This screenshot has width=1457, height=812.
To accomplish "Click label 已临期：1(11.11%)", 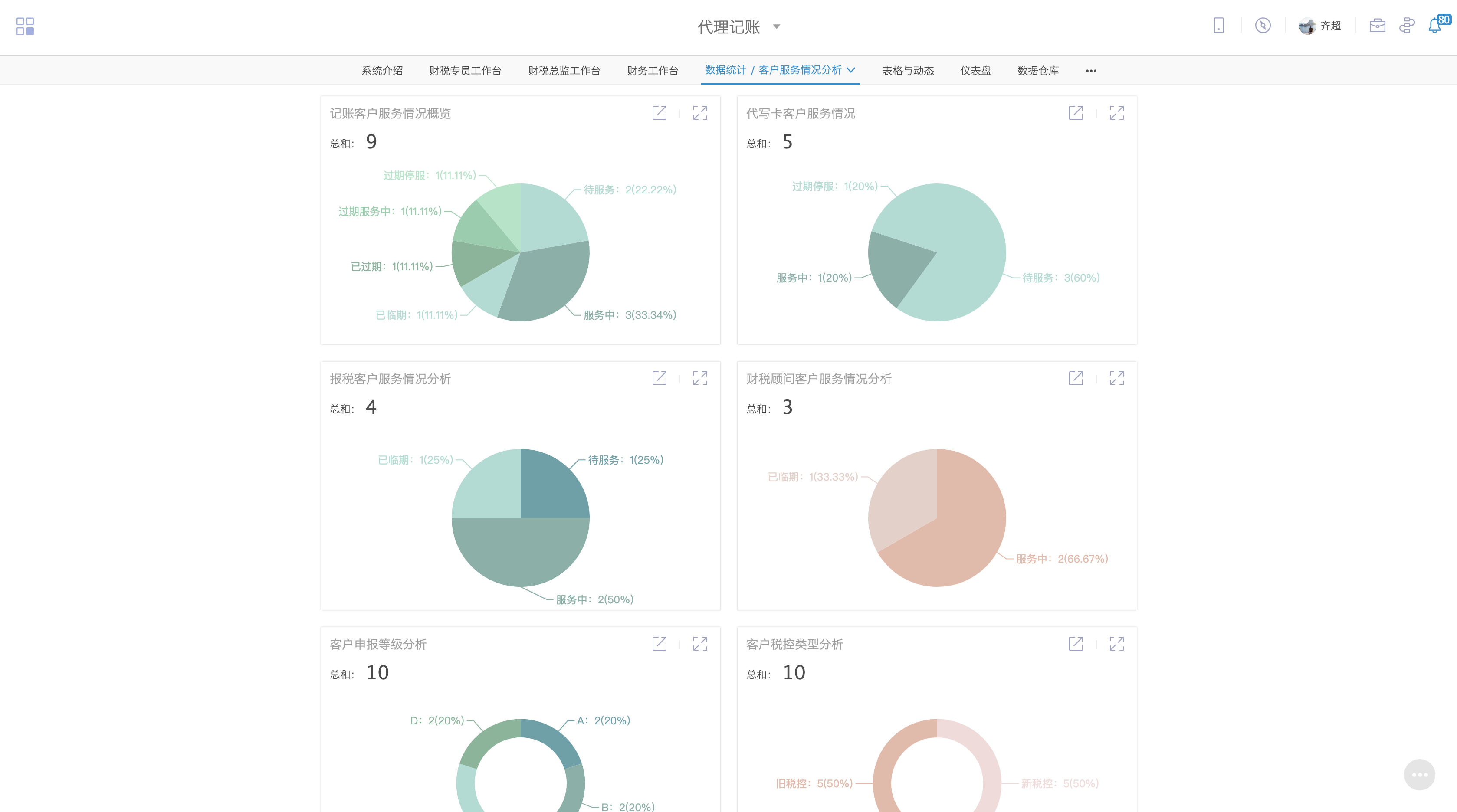I will [417, 315].
